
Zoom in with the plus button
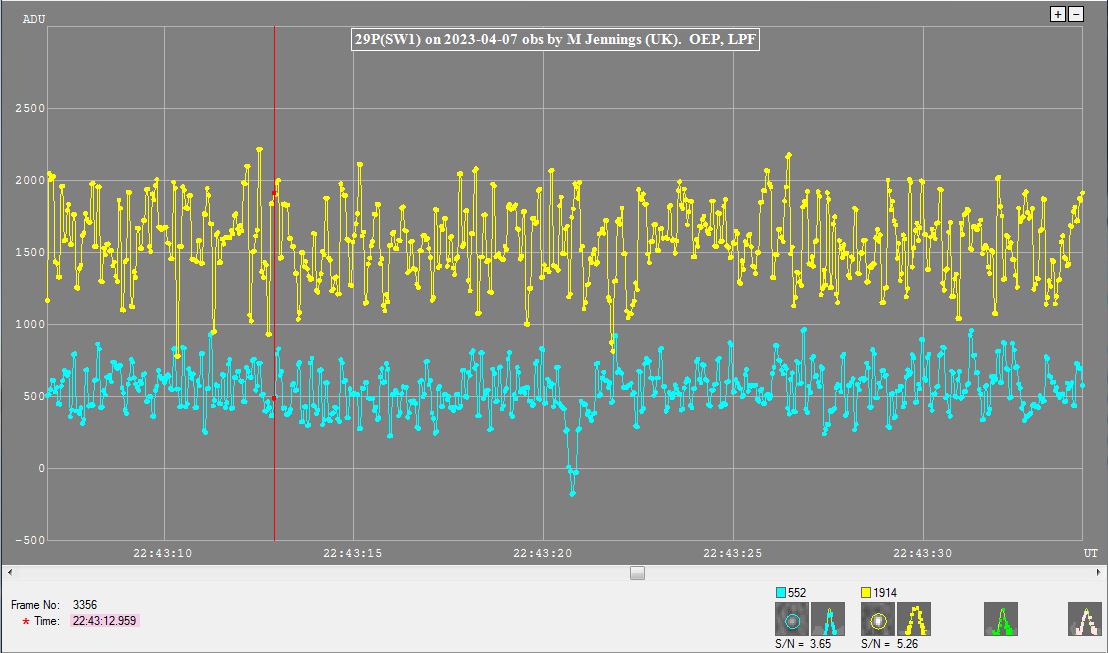coord(1058,14)
